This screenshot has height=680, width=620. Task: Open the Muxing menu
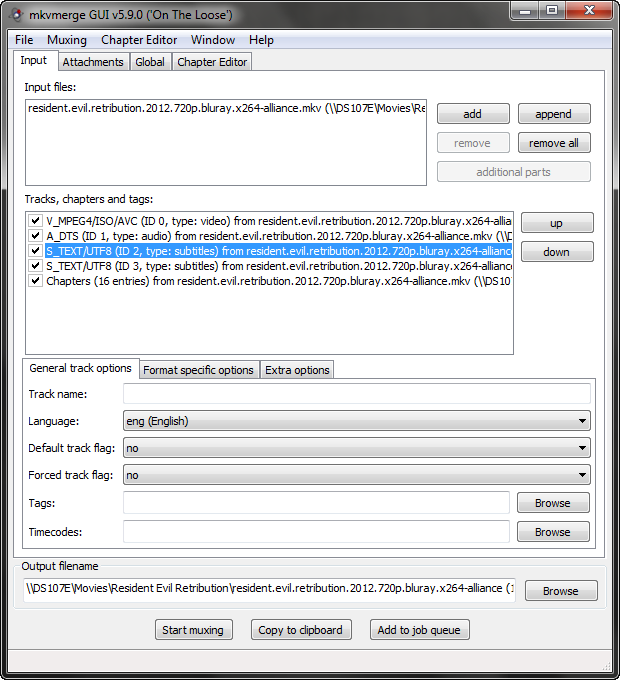(67, 40)
